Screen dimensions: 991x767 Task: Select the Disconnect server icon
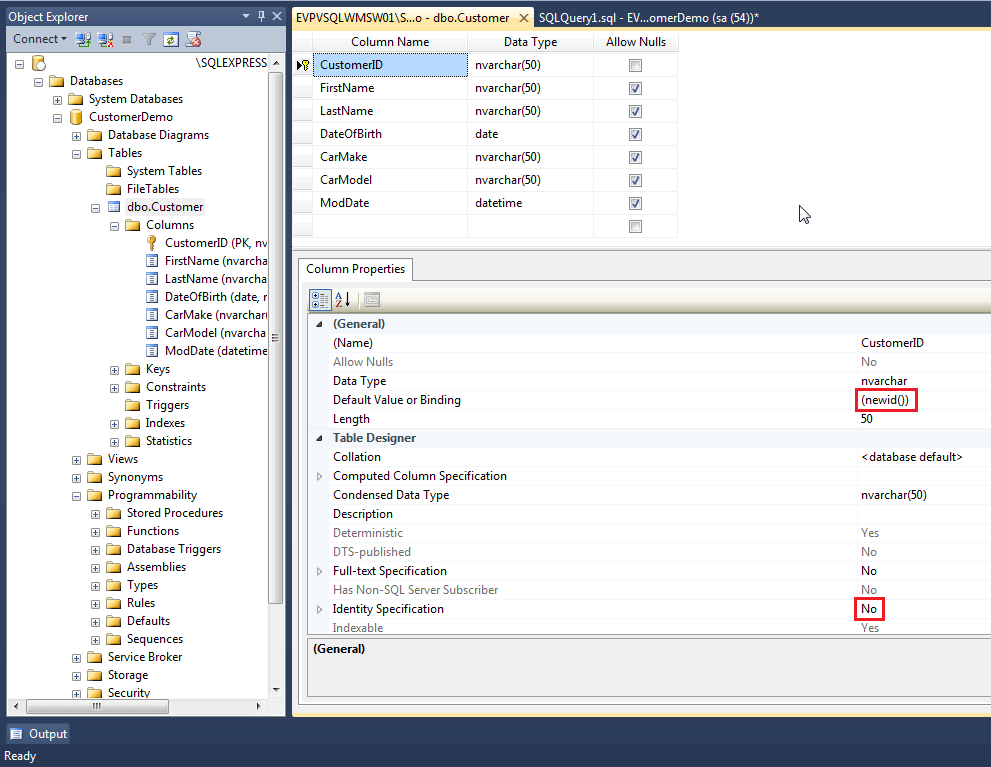(x=104, y=38)
